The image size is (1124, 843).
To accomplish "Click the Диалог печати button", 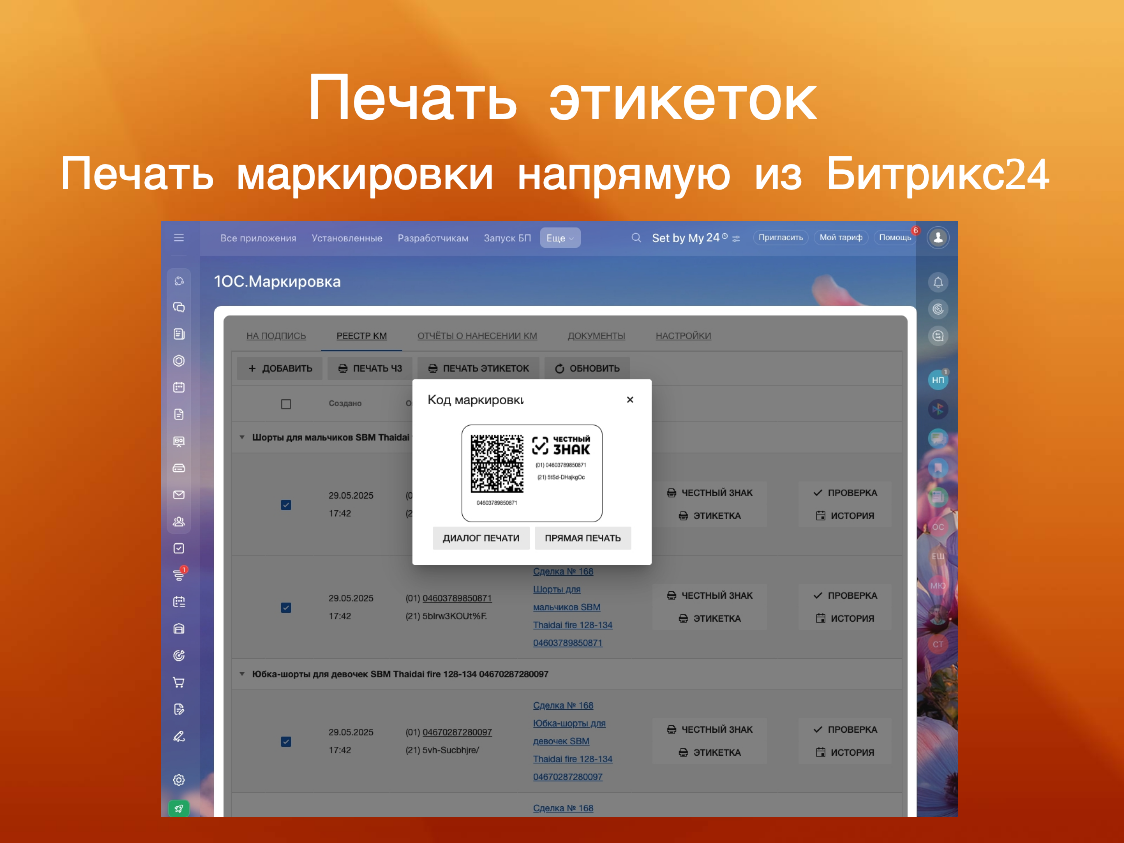I will point(481,538).
